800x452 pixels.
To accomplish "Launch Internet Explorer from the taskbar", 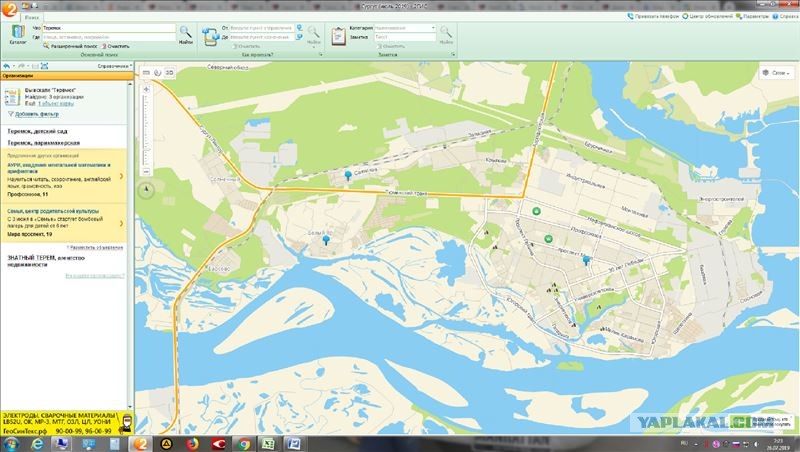I will (37, 444).
